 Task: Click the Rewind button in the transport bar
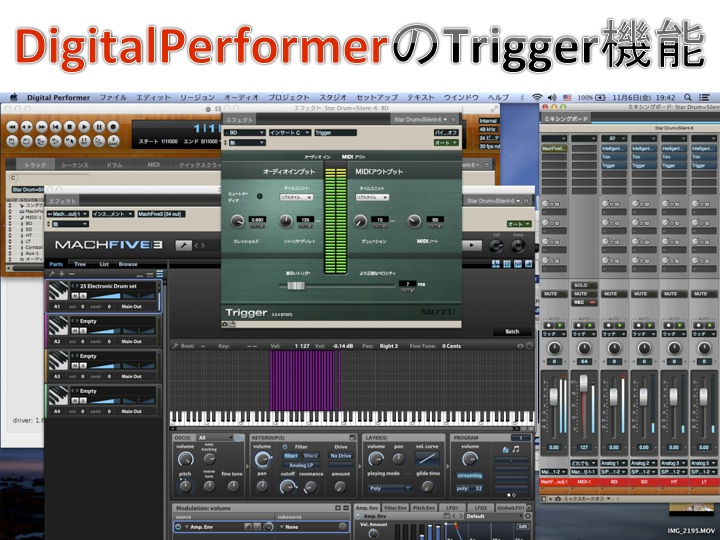(12, 126)
